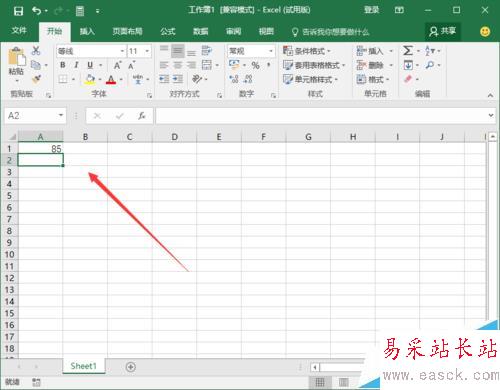This screenshot has height=390, width=500.
Task: Switch to the Insert tab
Action: point(87,31)
